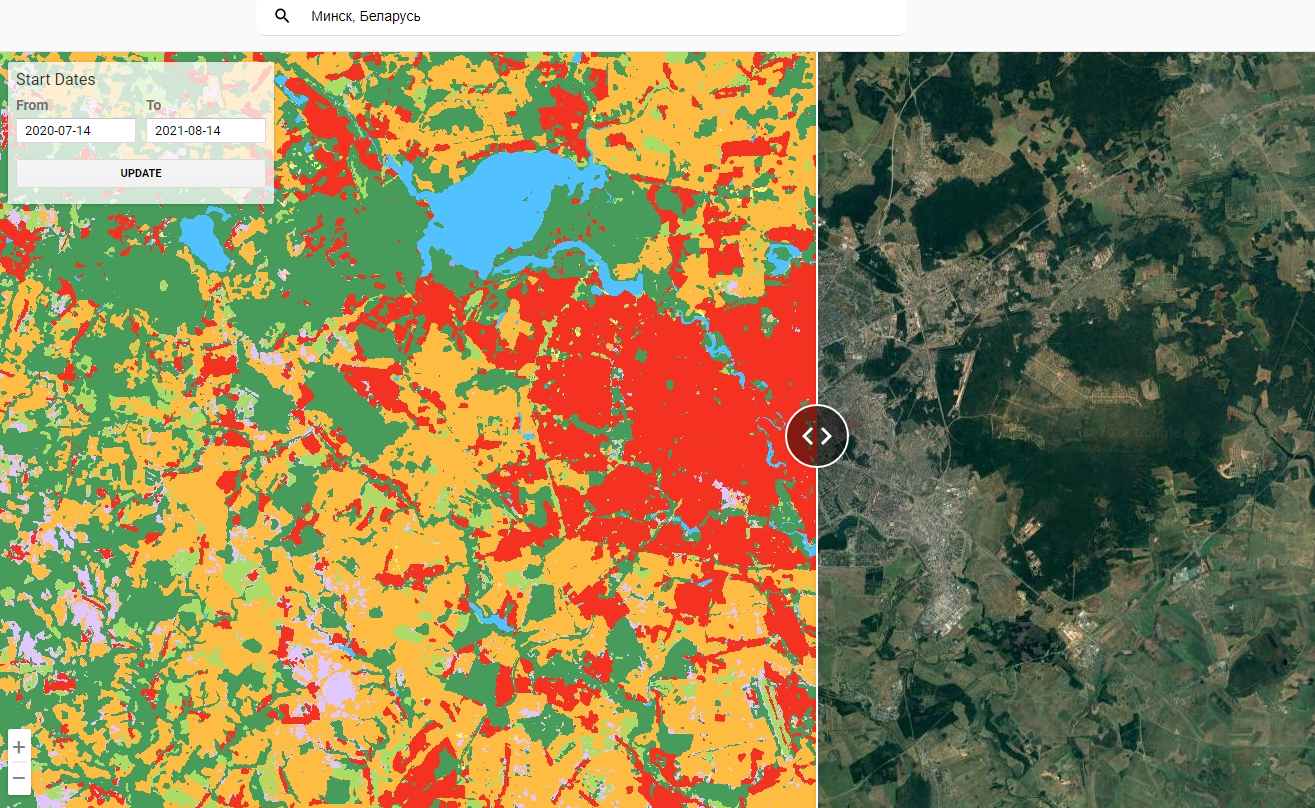Click the To label
Screen dimensions: 1315x808
154,105
